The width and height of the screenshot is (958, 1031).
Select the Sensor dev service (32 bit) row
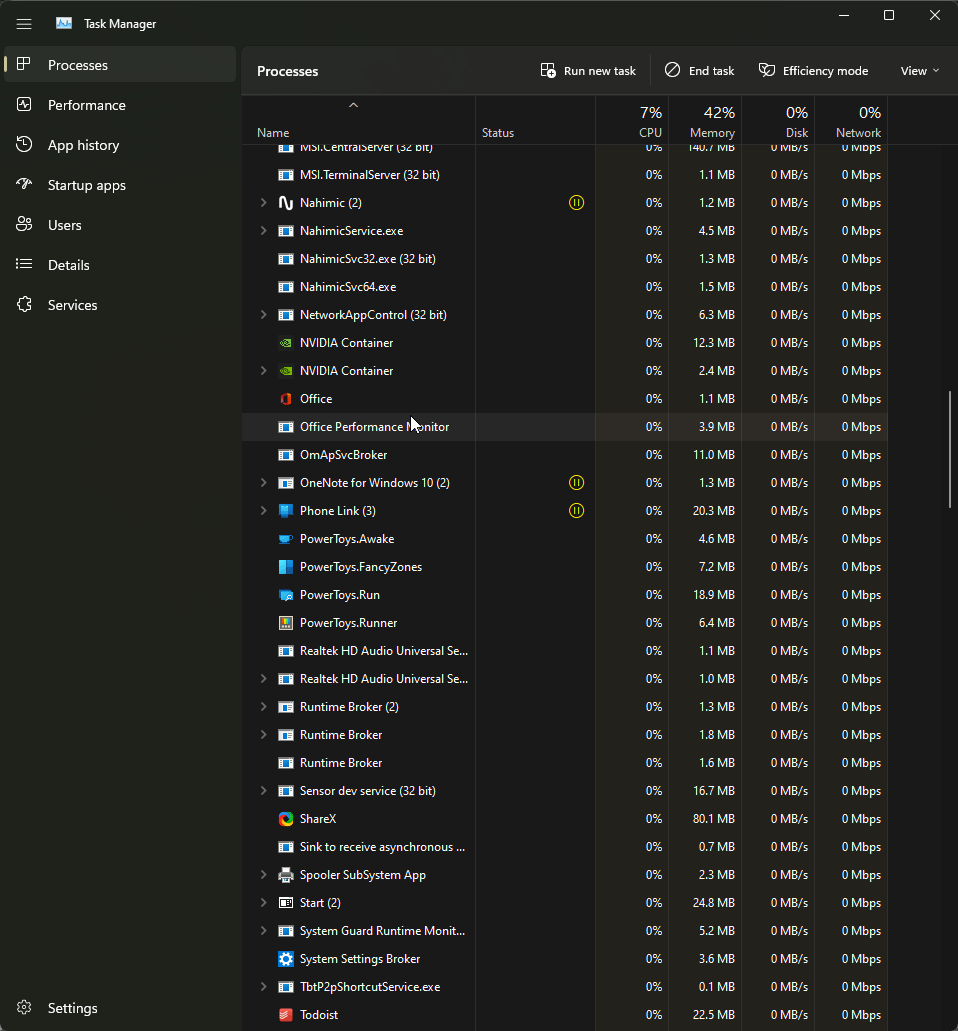[x=565, y=791]
